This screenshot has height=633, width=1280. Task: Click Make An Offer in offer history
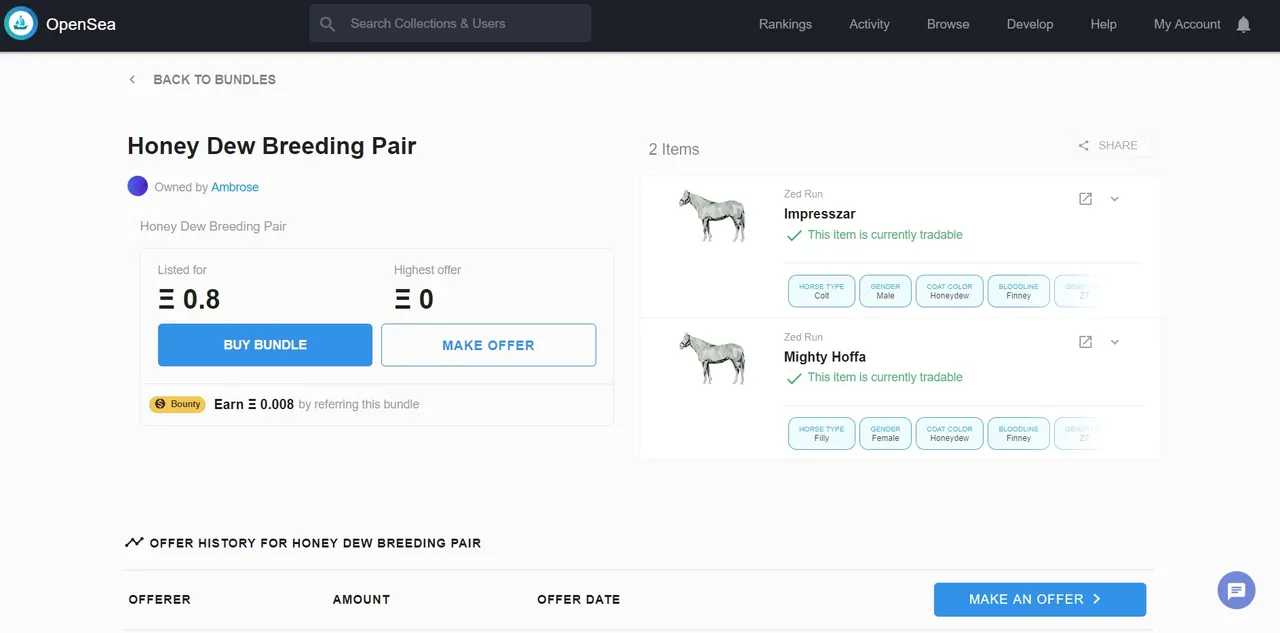pos(1040,599)
